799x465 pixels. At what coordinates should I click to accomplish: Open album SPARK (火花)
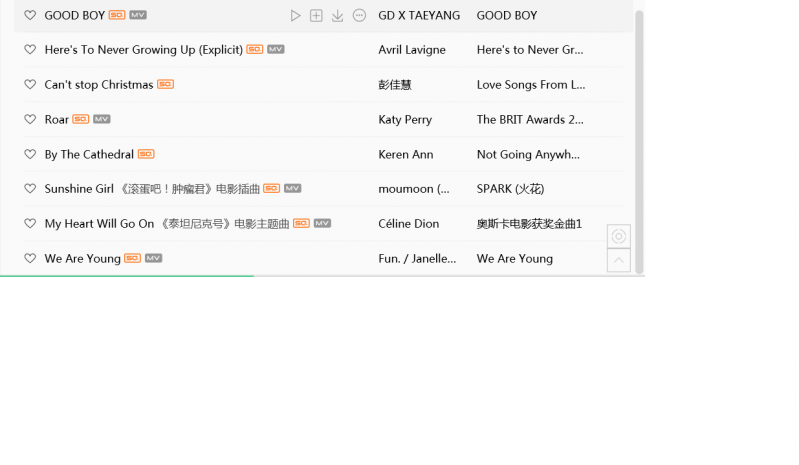[511, 189]
